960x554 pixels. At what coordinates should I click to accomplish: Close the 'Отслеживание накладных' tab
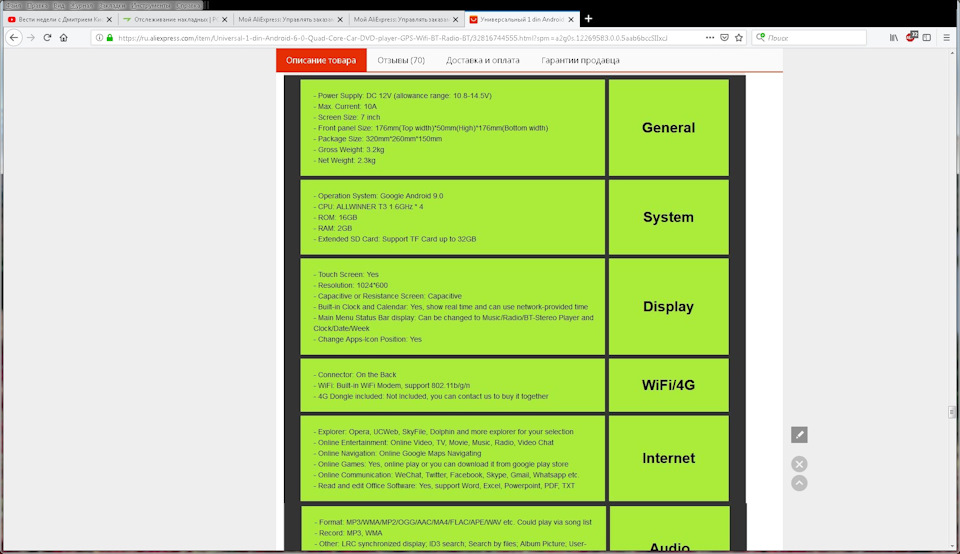click(225, 20)
